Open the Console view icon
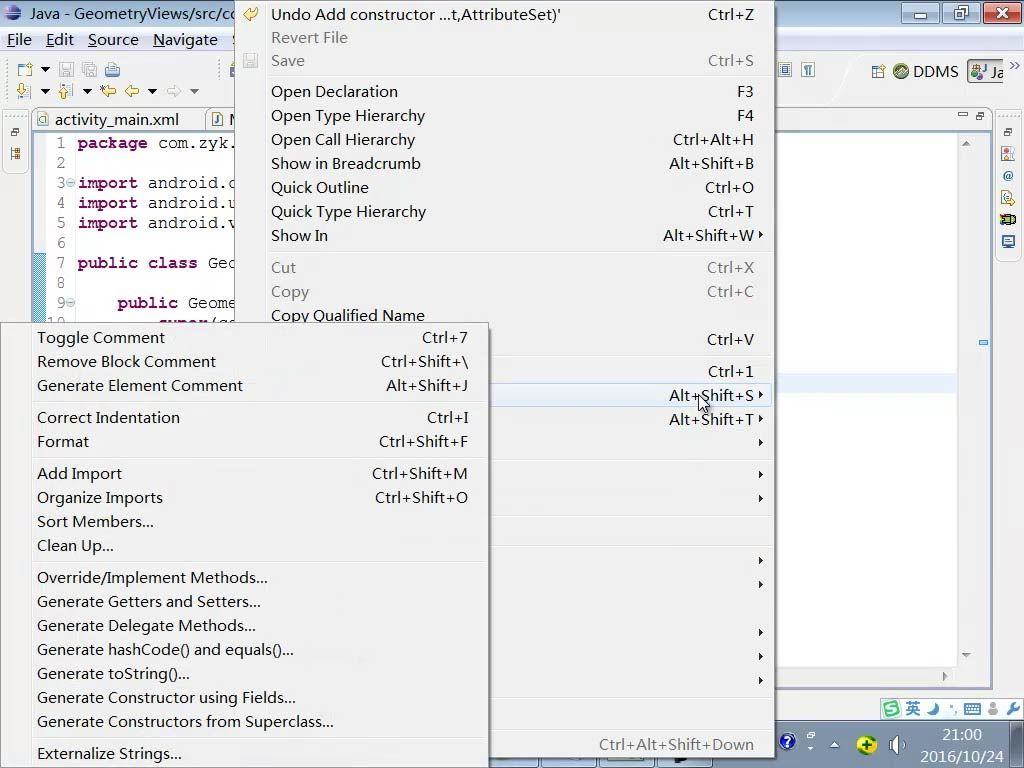 tap(1008, 242)
